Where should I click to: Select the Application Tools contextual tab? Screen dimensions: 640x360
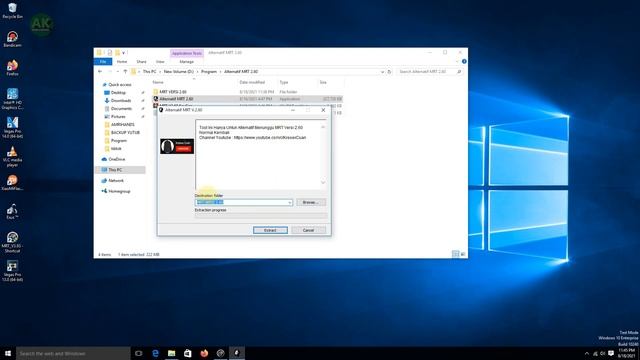(187, 53)
